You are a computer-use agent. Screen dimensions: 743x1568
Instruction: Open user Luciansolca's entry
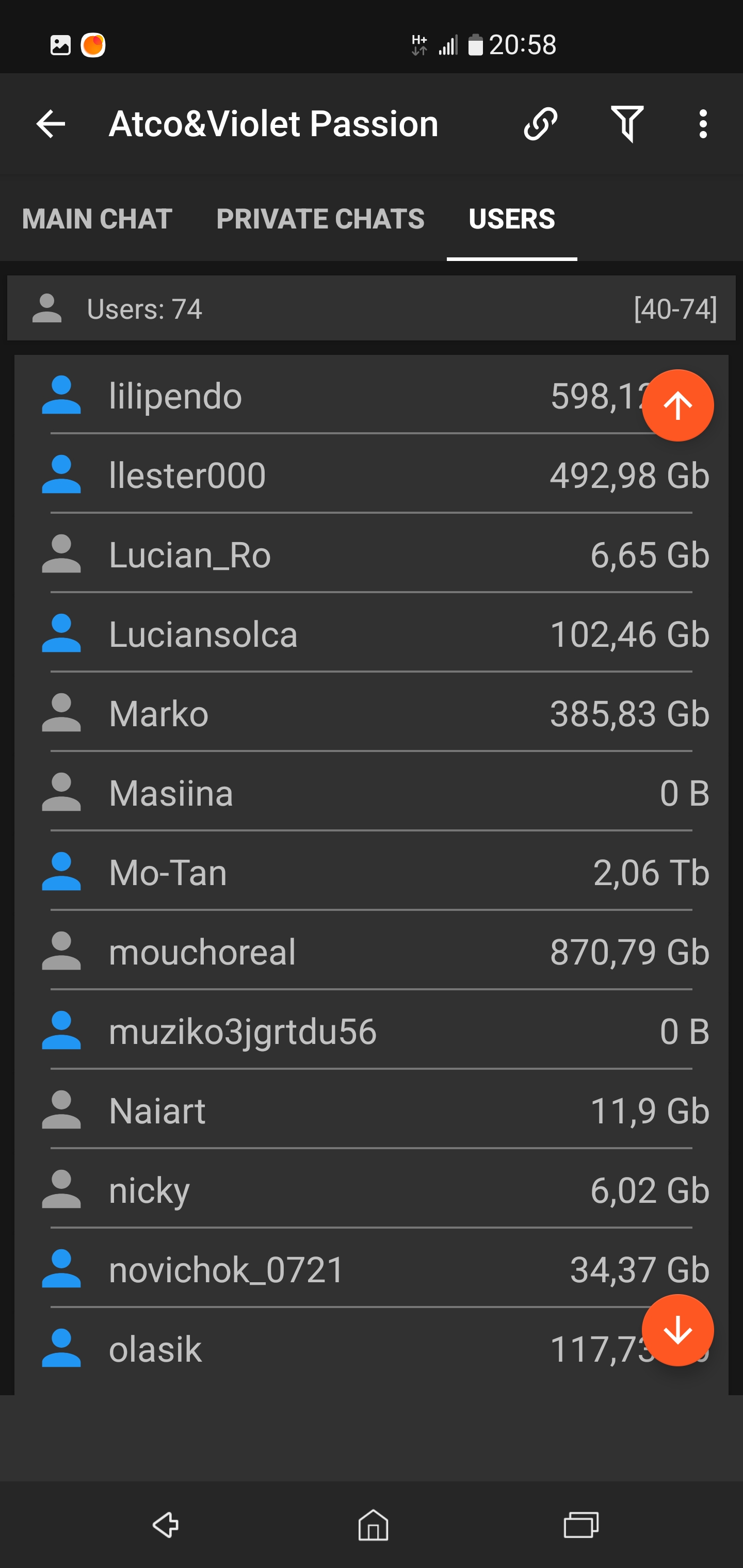point(203,634)
